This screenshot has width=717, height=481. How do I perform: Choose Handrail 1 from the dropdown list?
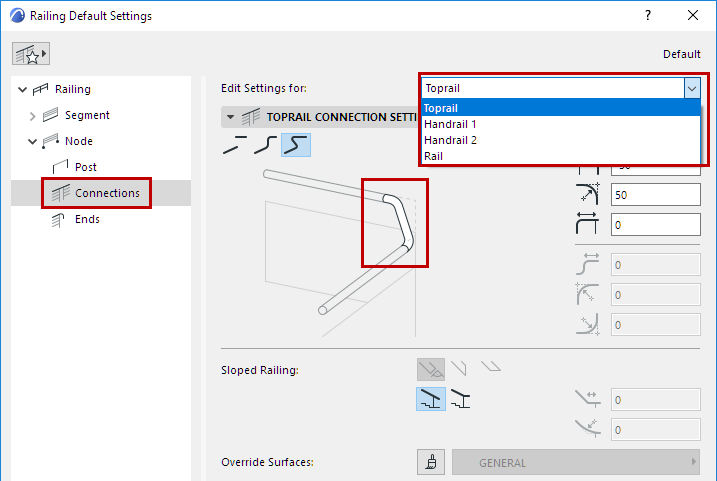[x=452, y=124]
